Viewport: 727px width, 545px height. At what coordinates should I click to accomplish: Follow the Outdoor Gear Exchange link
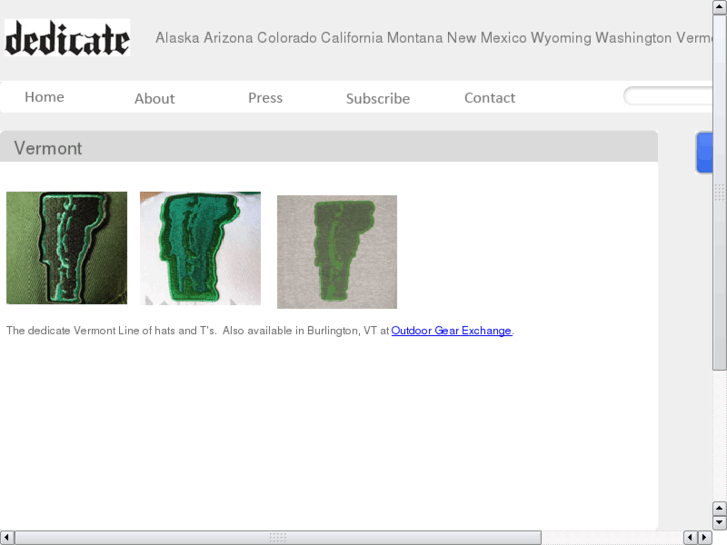(x=451, y=330)
